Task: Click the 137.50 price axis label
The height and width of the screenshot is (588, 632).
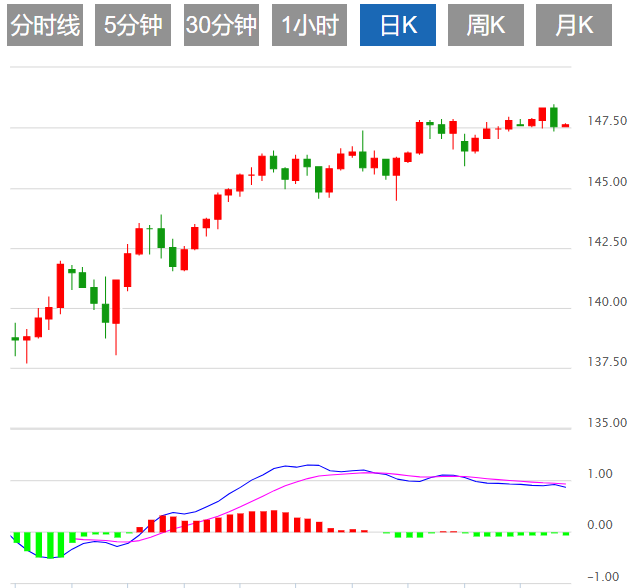Action: [x=607, y=361]
